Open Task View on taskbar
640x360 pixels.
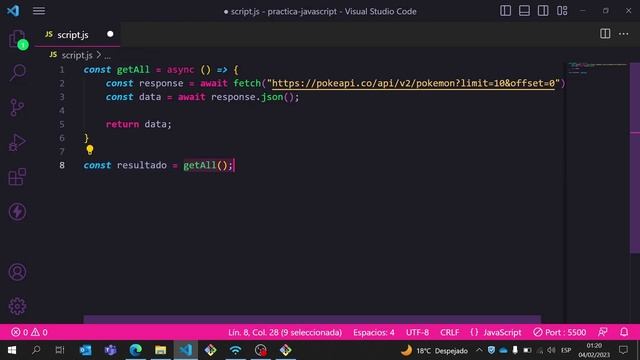point(60,350)
